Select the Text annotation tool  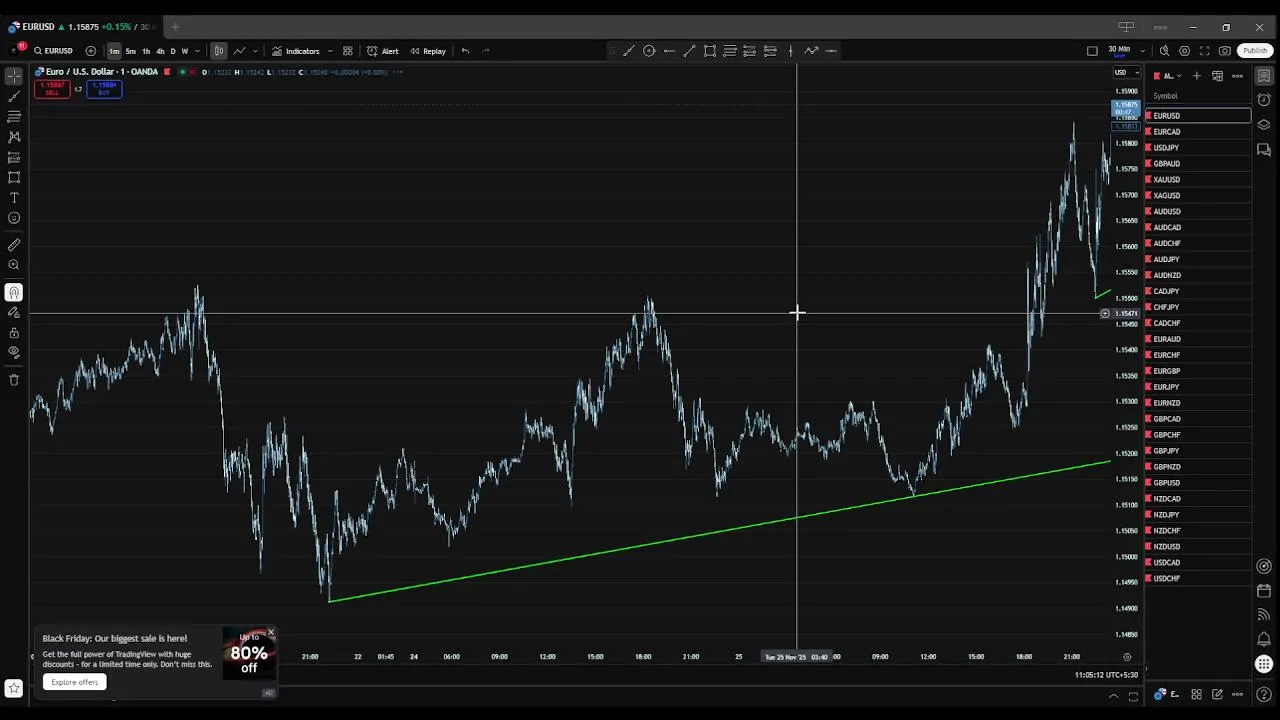[x=14, y=198]
